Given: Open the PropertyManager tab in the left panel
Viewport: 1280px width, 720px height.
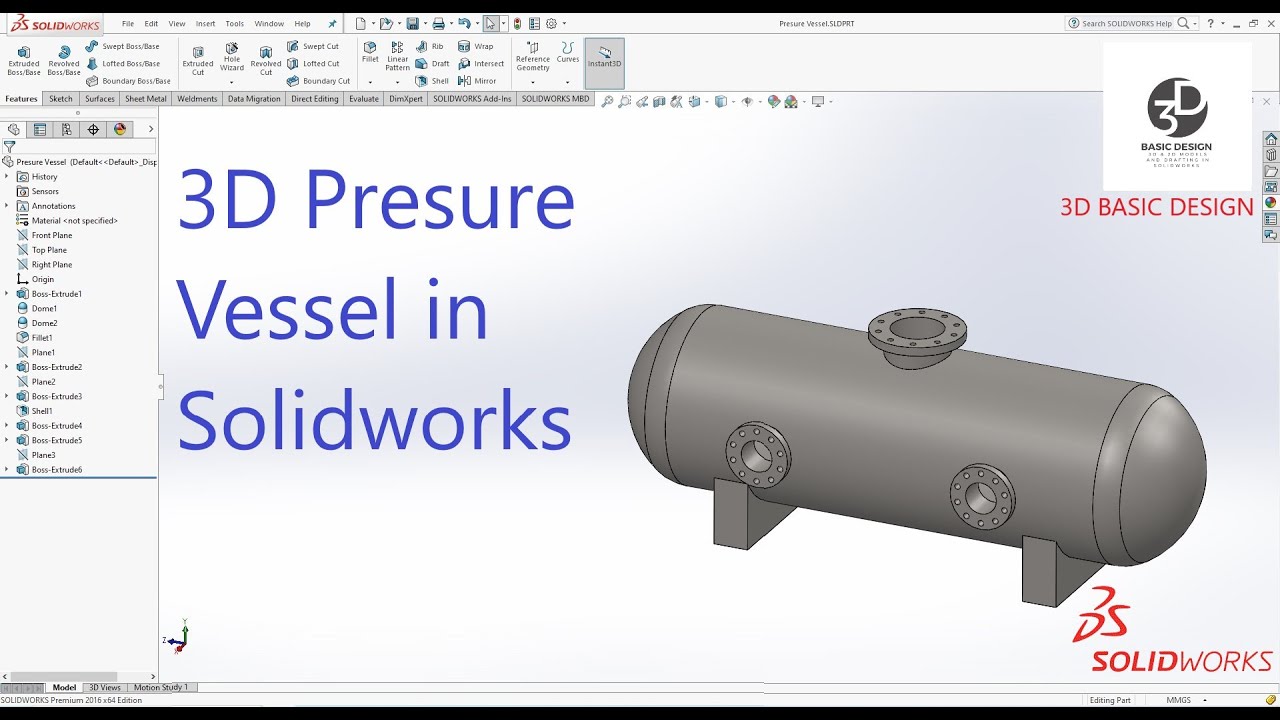Looking at the screenshot, I should pos(40,129).
